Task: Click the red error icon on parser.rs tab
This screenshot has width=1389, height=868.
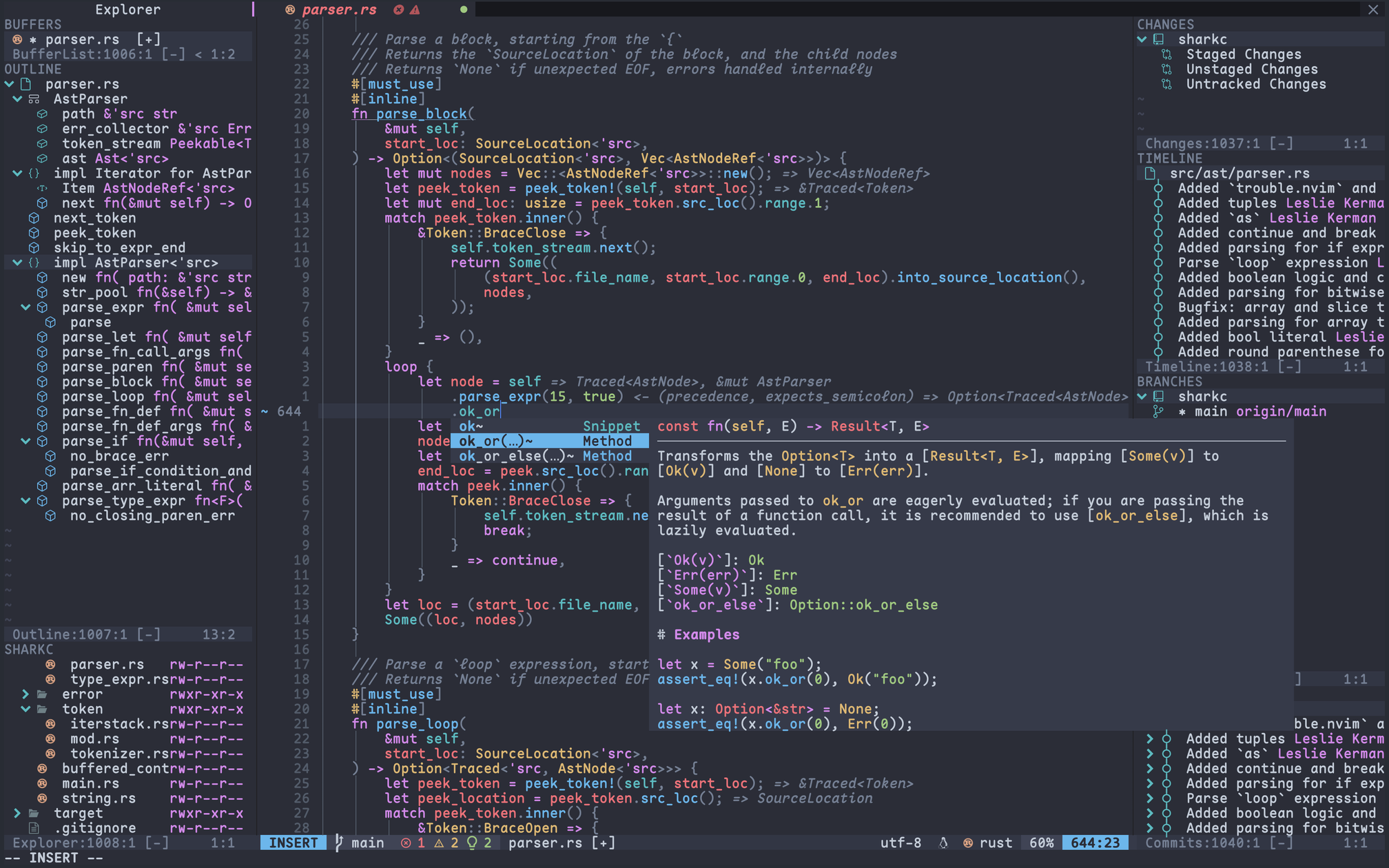Action: (x=398, y=10)
